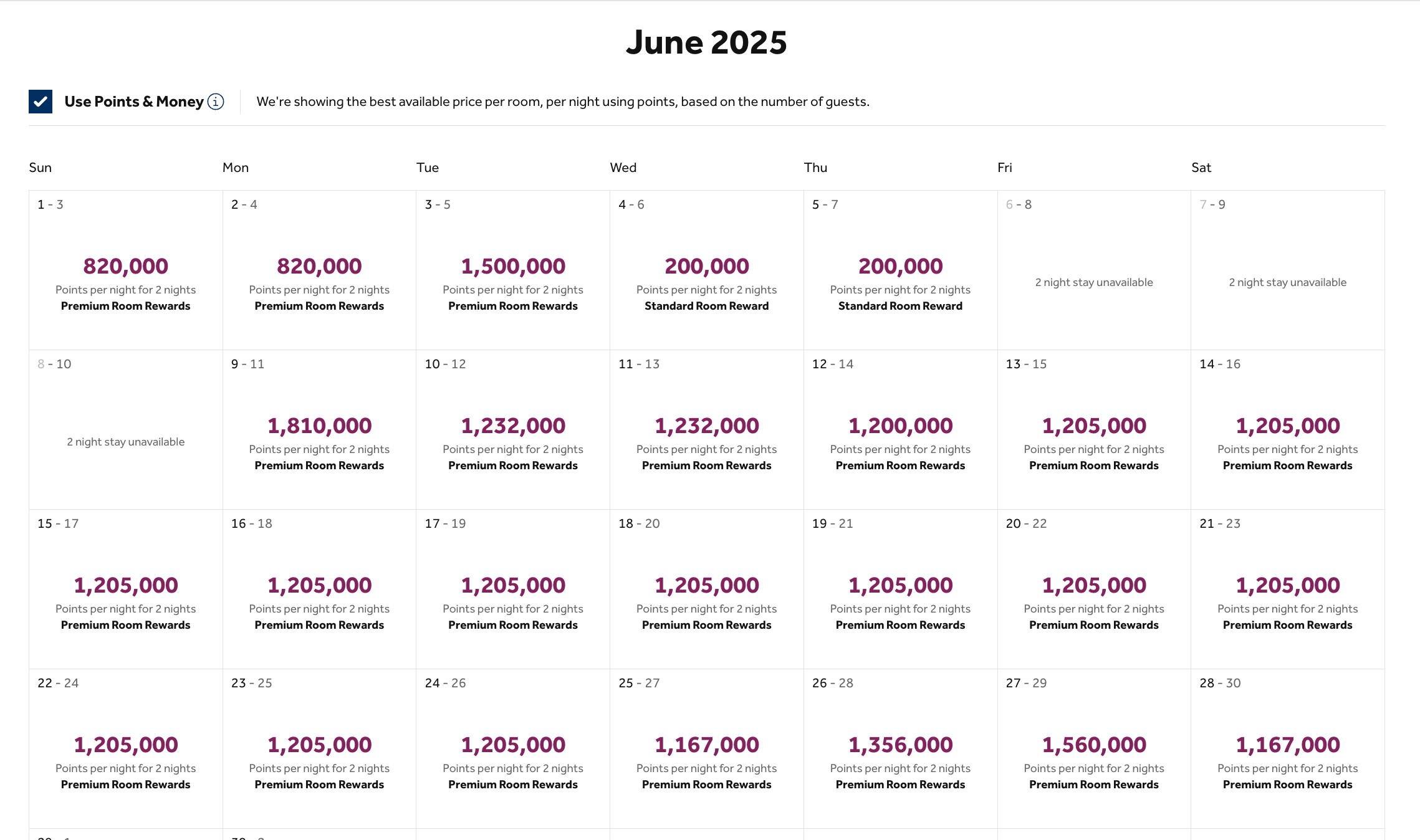Viewport: 1420px width, 840px height.
Task: Click the June 2025 calendar title
Action: 706,42
